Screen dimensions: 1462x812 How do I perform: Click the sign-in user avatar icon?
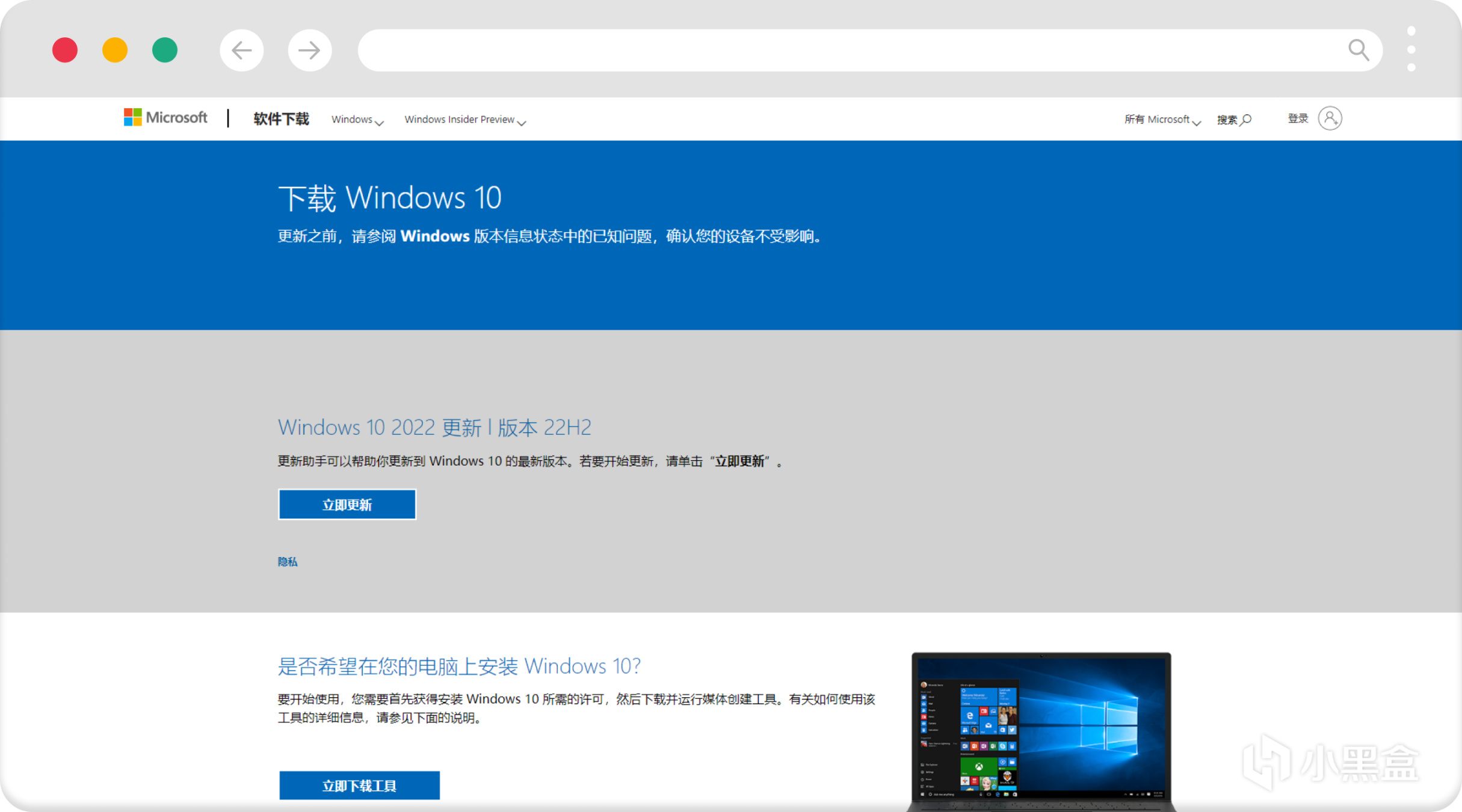[x=1330, y=118]
